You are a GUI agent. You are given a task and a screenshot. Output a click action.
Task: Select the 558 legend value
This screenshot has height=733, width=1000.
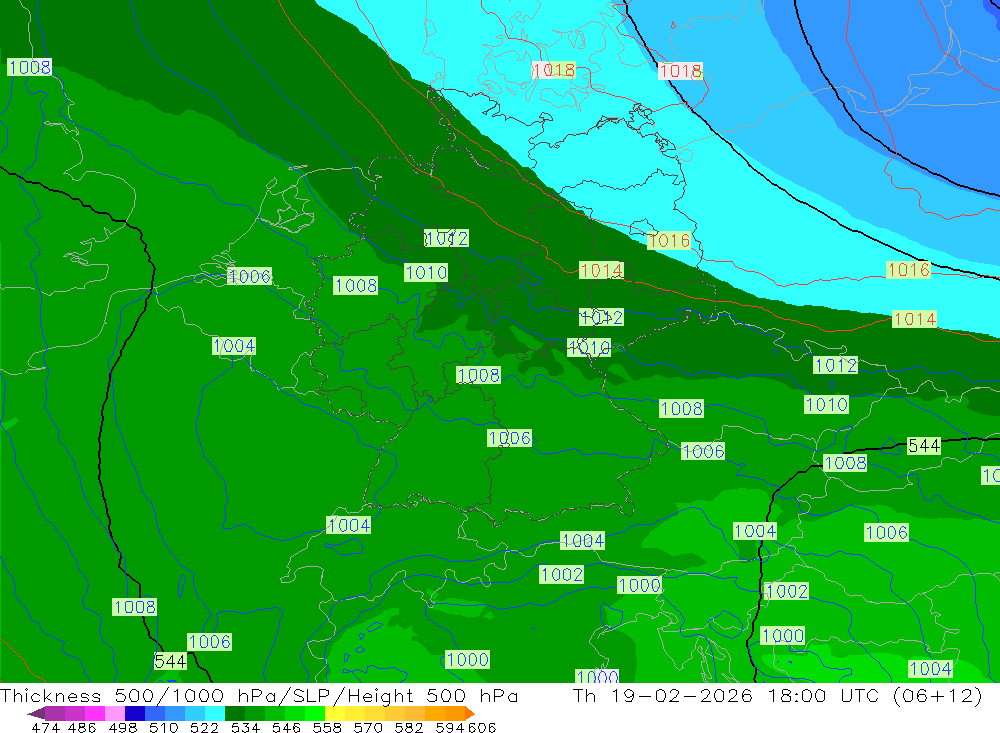(327, 727)
